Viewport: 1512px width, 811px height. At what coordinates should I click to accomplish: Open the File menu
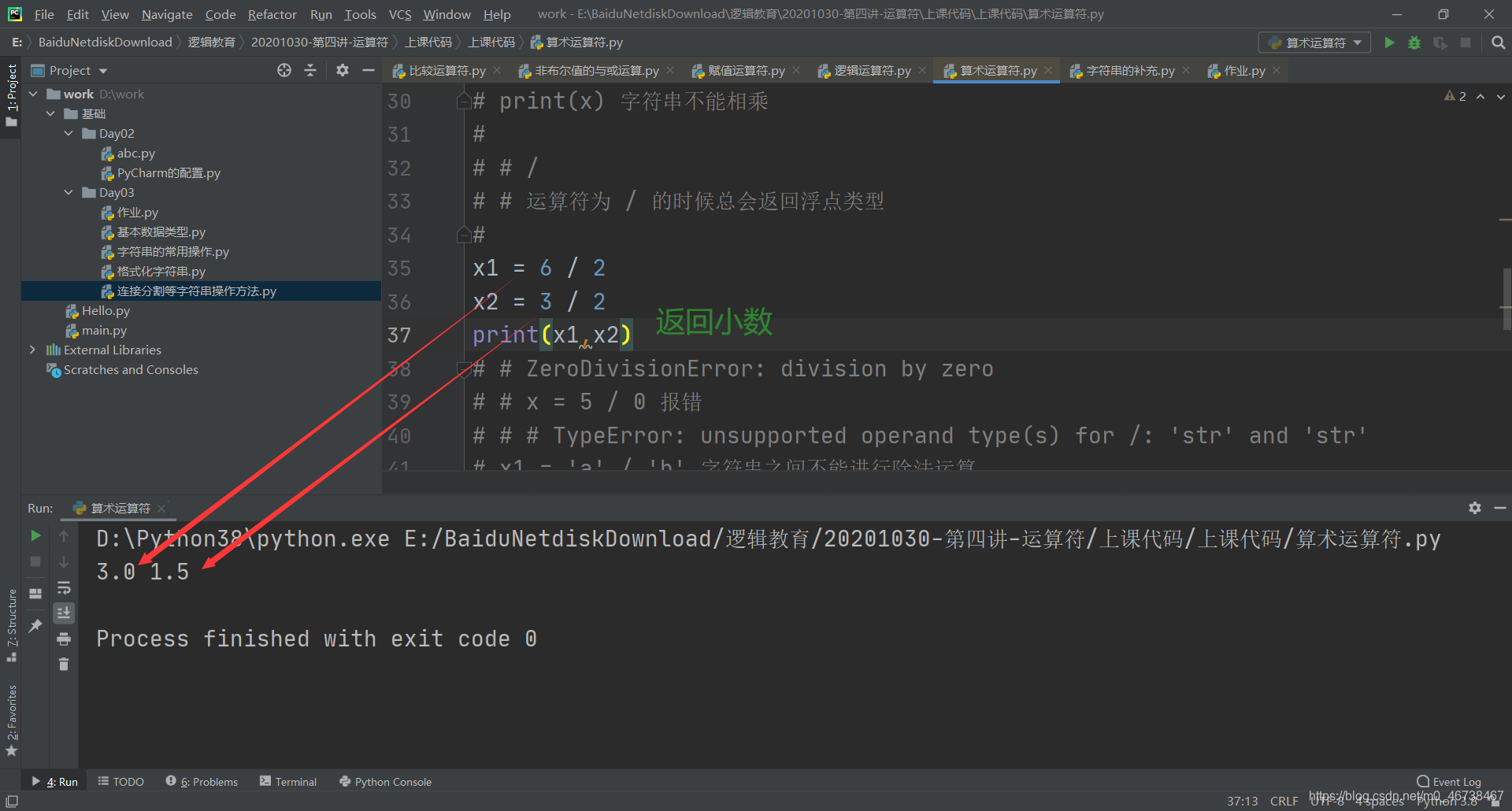pos(44,14)
